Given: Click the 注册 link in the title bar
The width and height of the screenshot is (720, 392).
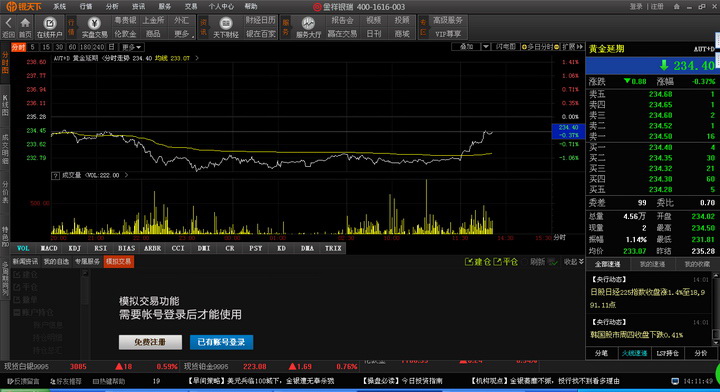Looking at the screenshot, I should pos(658,6).
